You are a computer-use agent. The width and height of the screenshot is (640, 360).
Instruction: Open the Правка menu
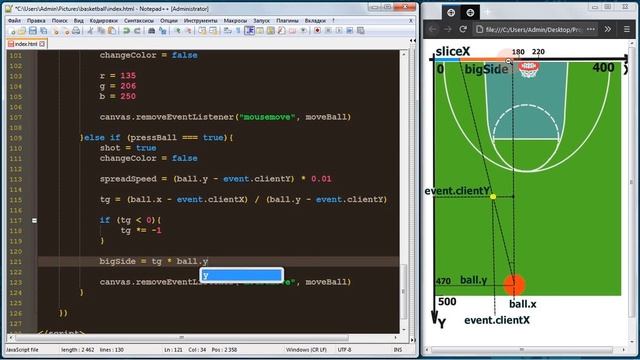coord(36,20)
